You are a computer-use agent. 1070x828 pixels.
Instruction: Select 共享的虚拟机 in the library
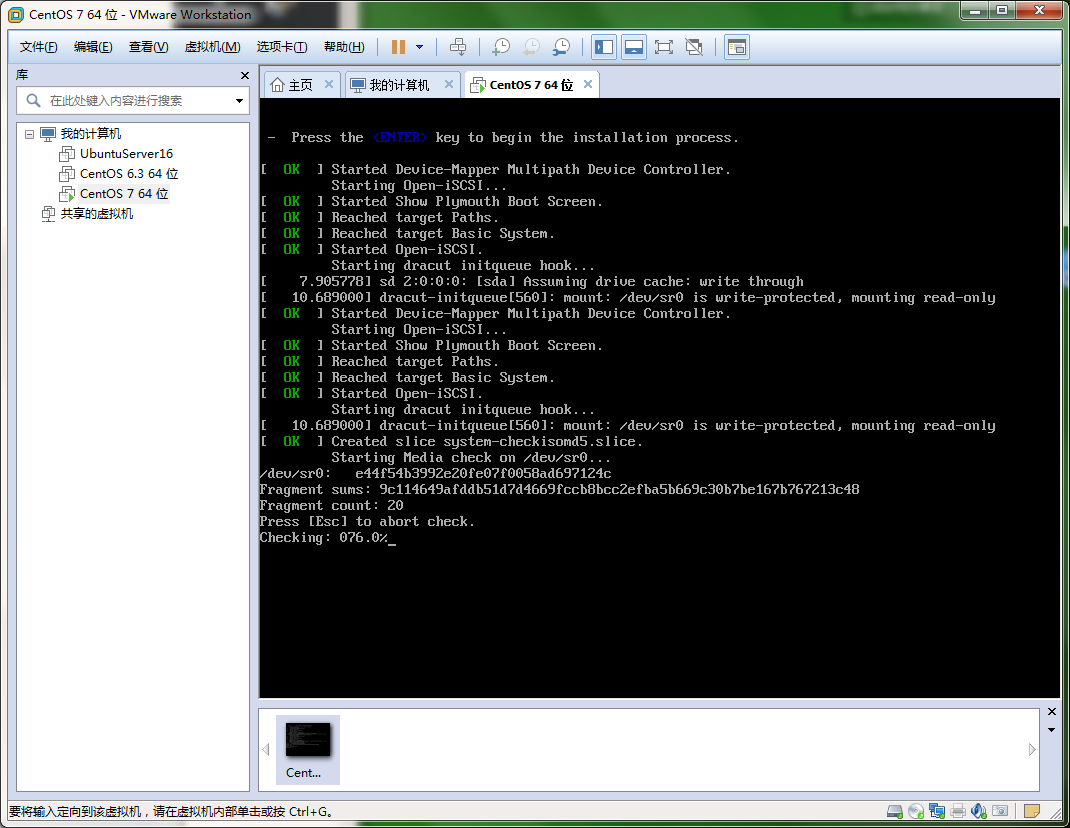click(97, 214)
